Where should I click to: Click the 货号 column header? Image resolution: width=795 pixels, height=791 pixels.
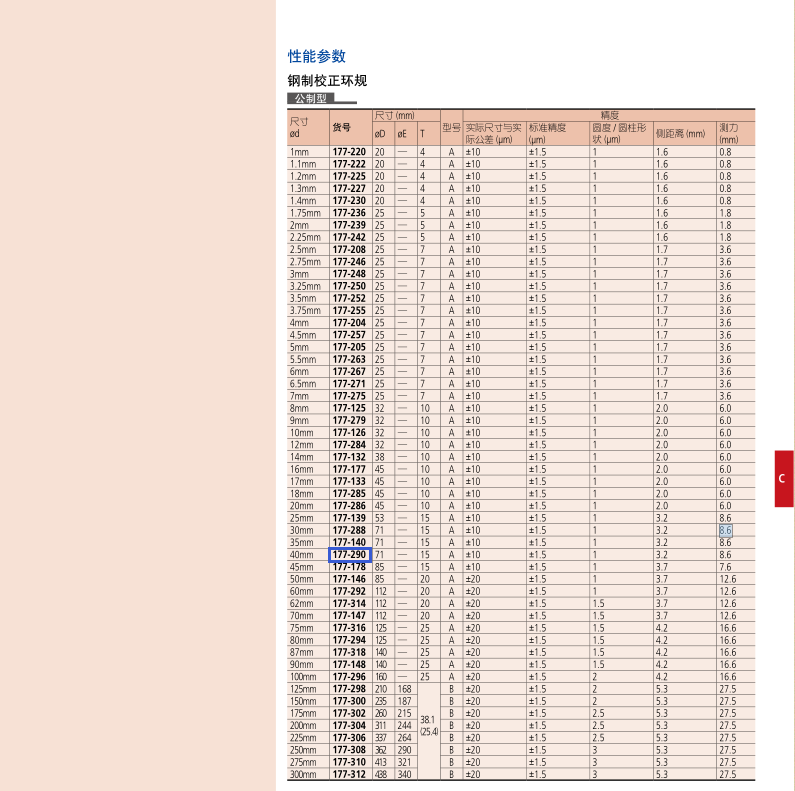[342, 127]
